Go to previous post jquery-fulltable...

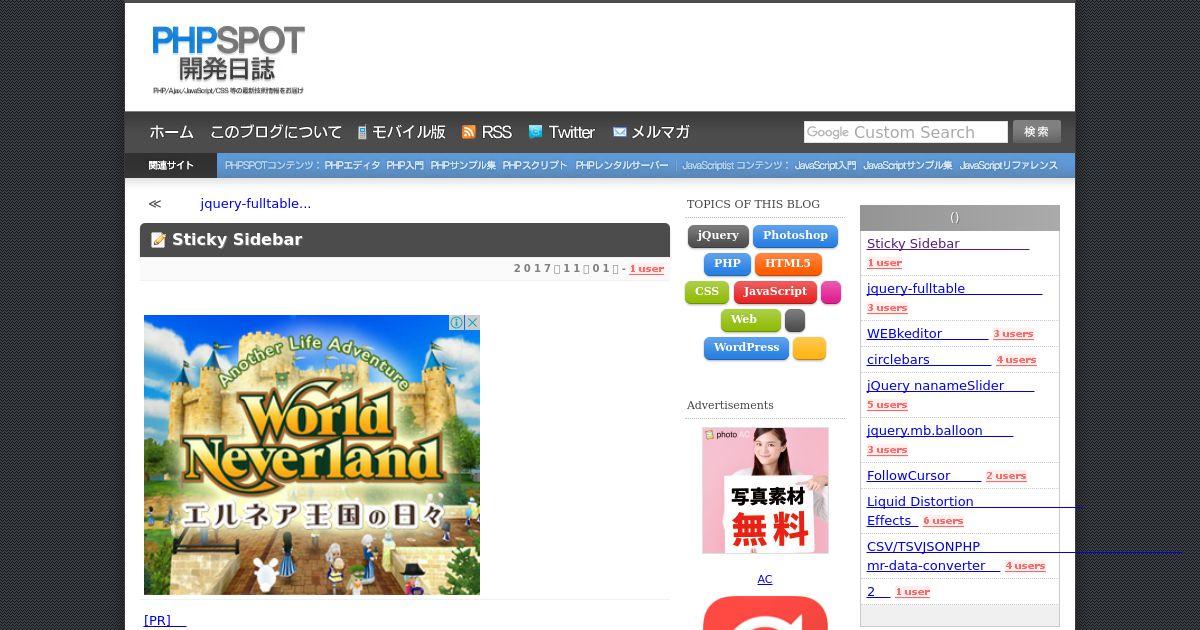(x=255, y=204)
